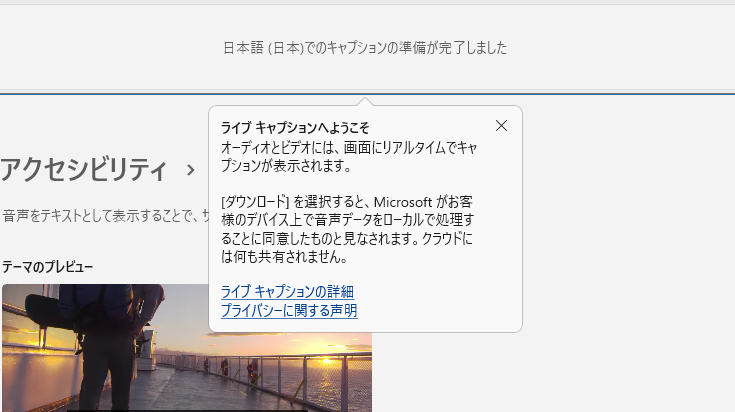Close the ライブ キャプションへようこそ popup

pyautogui.click(x=501, y=126)
